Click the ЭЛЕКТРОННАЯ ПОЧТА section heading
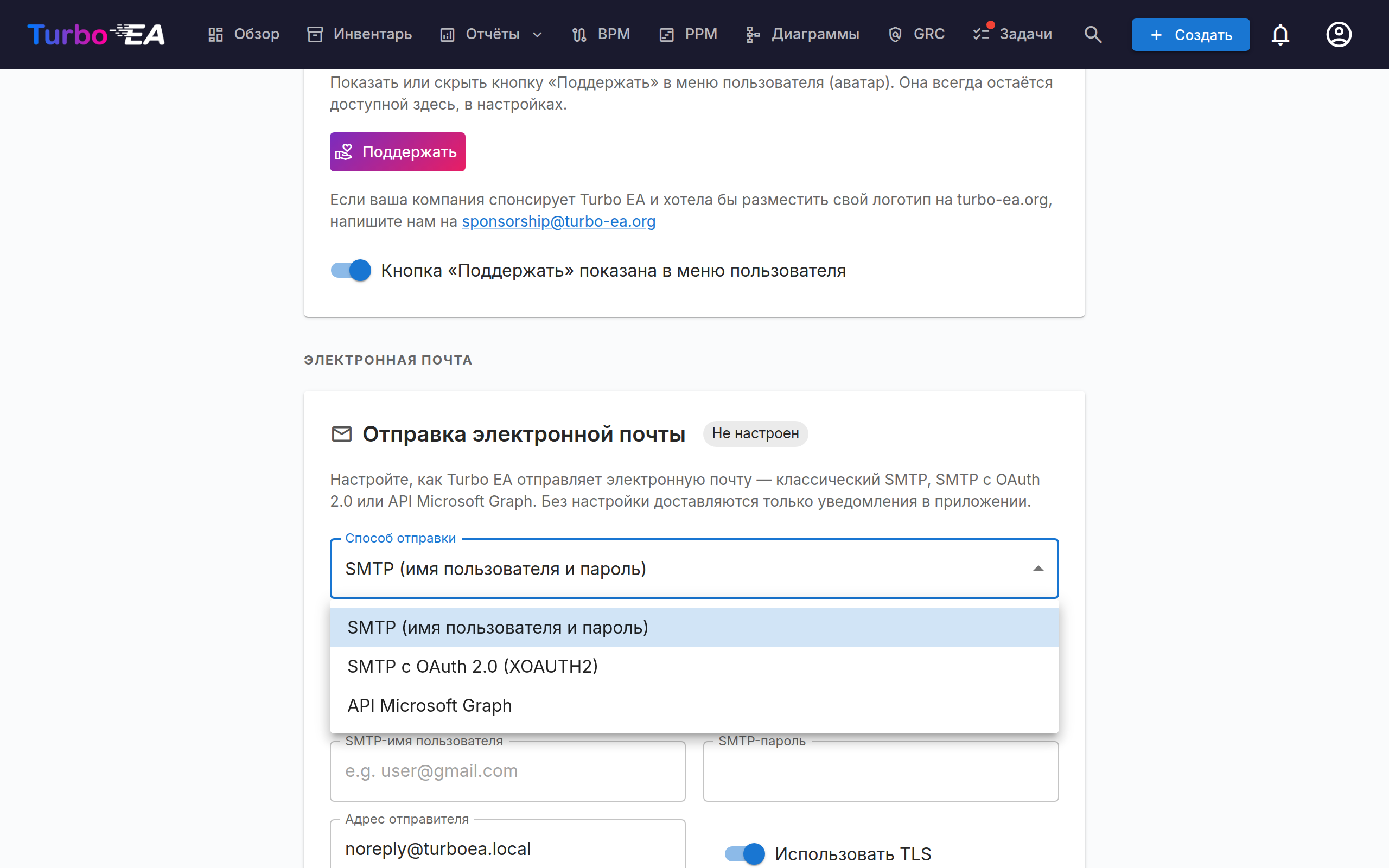Screen dimensions: 1389x868 point(388,360)
